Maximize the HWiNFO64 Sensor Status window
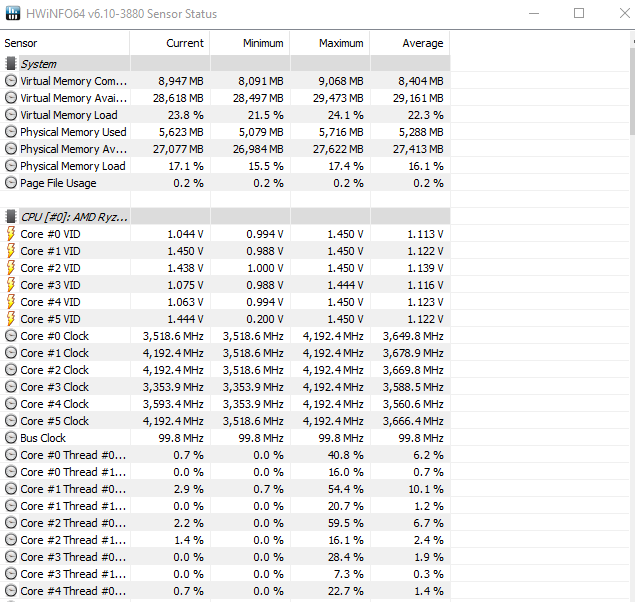Viewport: 635px width, 602px height. point(579,13)
